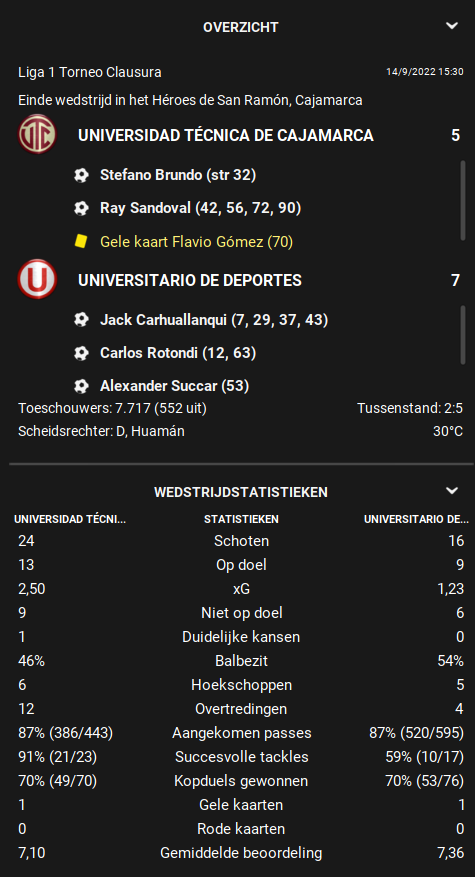Select the Wedstrijdstatistieken header
The image size is (475, 877).
tap(241, 492)
